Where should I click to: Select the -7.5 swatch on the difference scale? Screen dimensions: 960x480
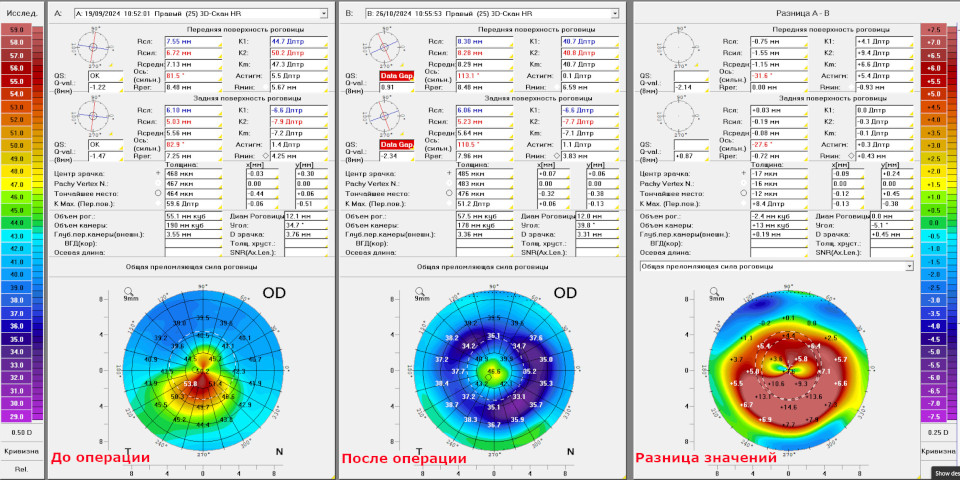(x=934, y=416)
